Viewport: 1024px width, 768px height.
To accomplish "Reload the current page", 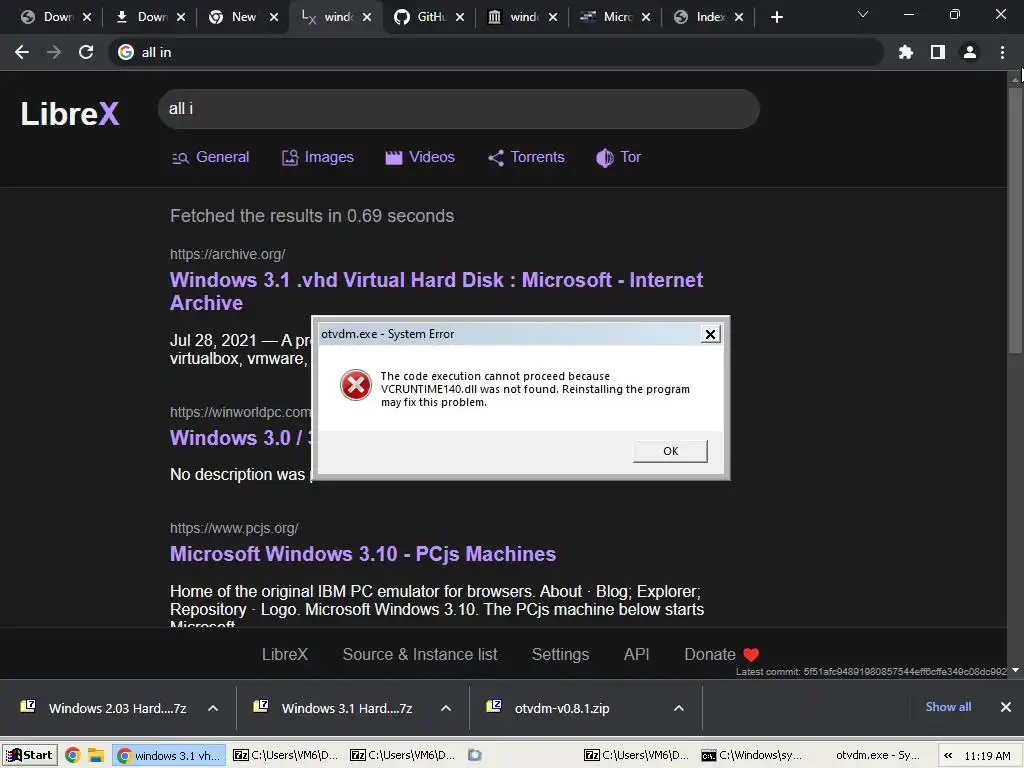I will click(x=86, y=52).
